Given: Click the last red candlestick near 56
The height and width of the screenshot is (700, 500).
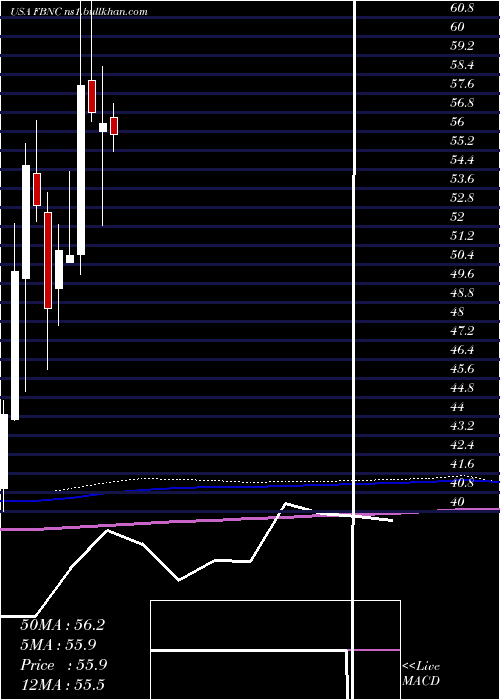Looking at the screenshot, I should point(114,125).
